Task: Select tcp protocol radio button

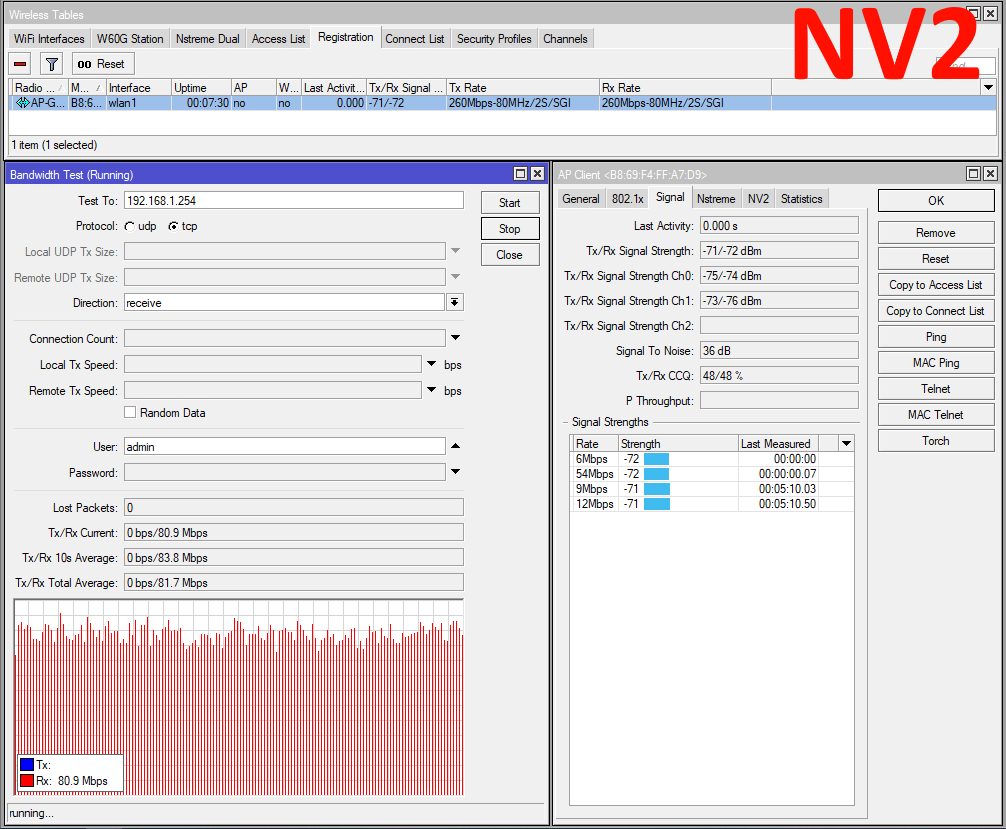Action: click(x=173, y=226)
